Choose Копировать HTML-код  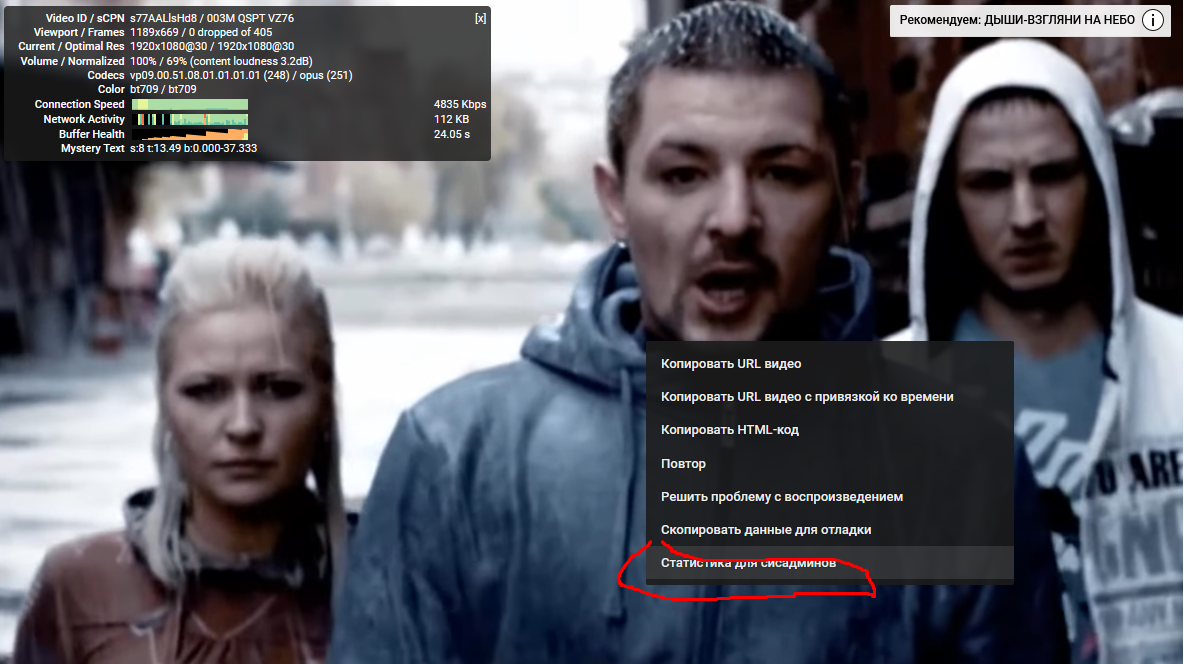tap(829, 430)
